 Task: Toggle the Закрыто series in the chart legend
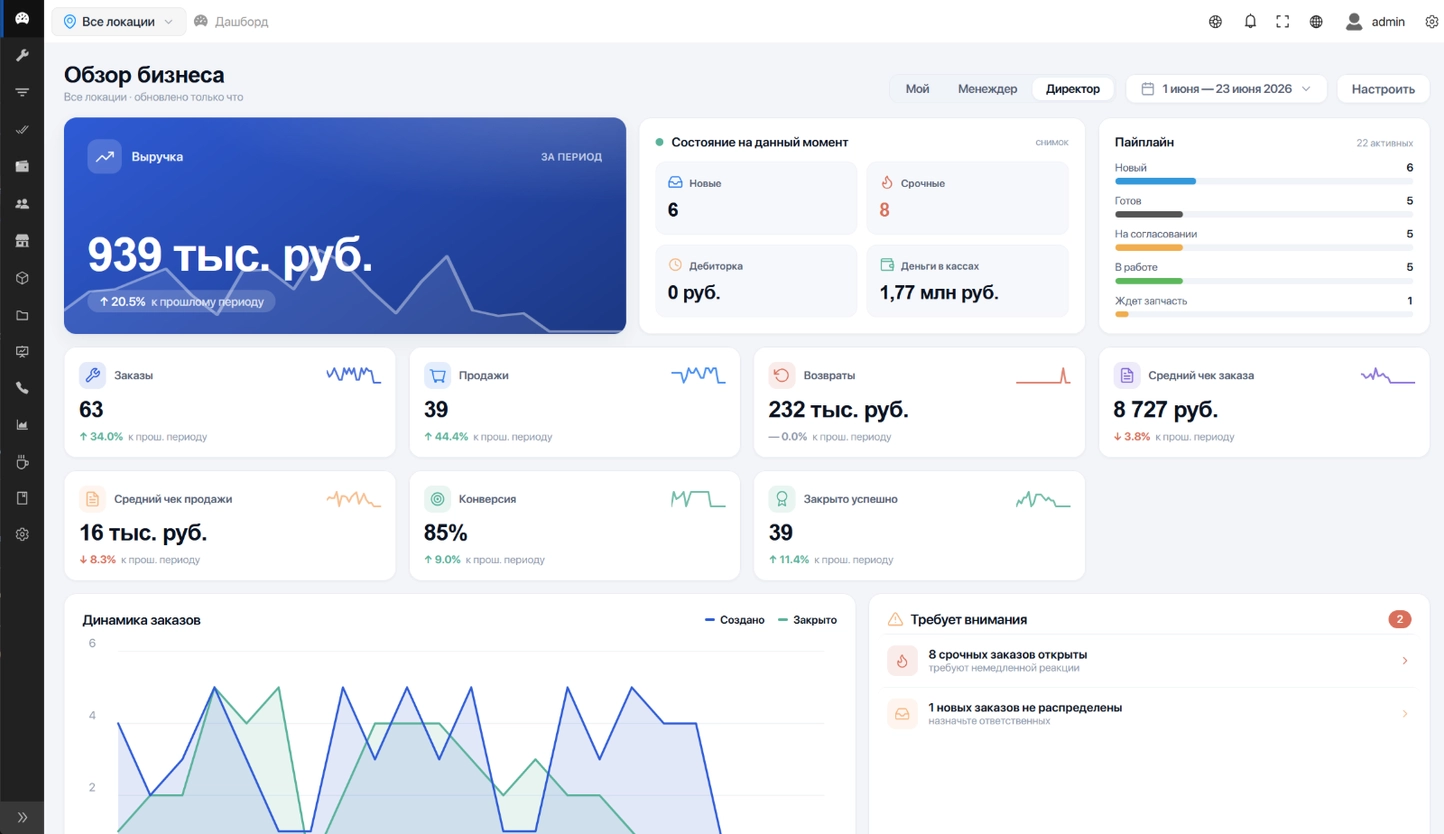coord(807,620)
